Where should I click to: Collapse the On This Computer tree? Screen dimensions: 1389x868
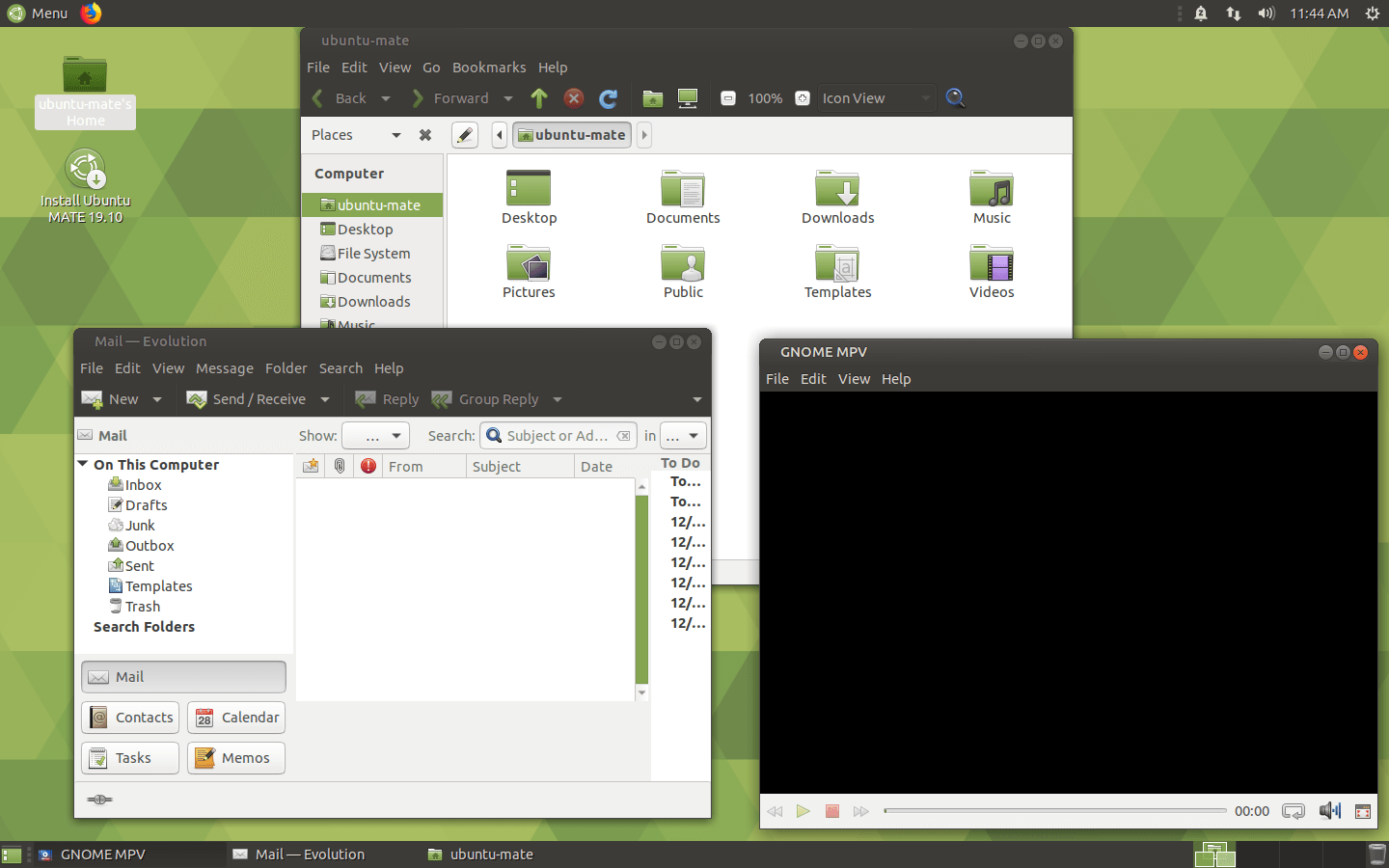[84, 464]
